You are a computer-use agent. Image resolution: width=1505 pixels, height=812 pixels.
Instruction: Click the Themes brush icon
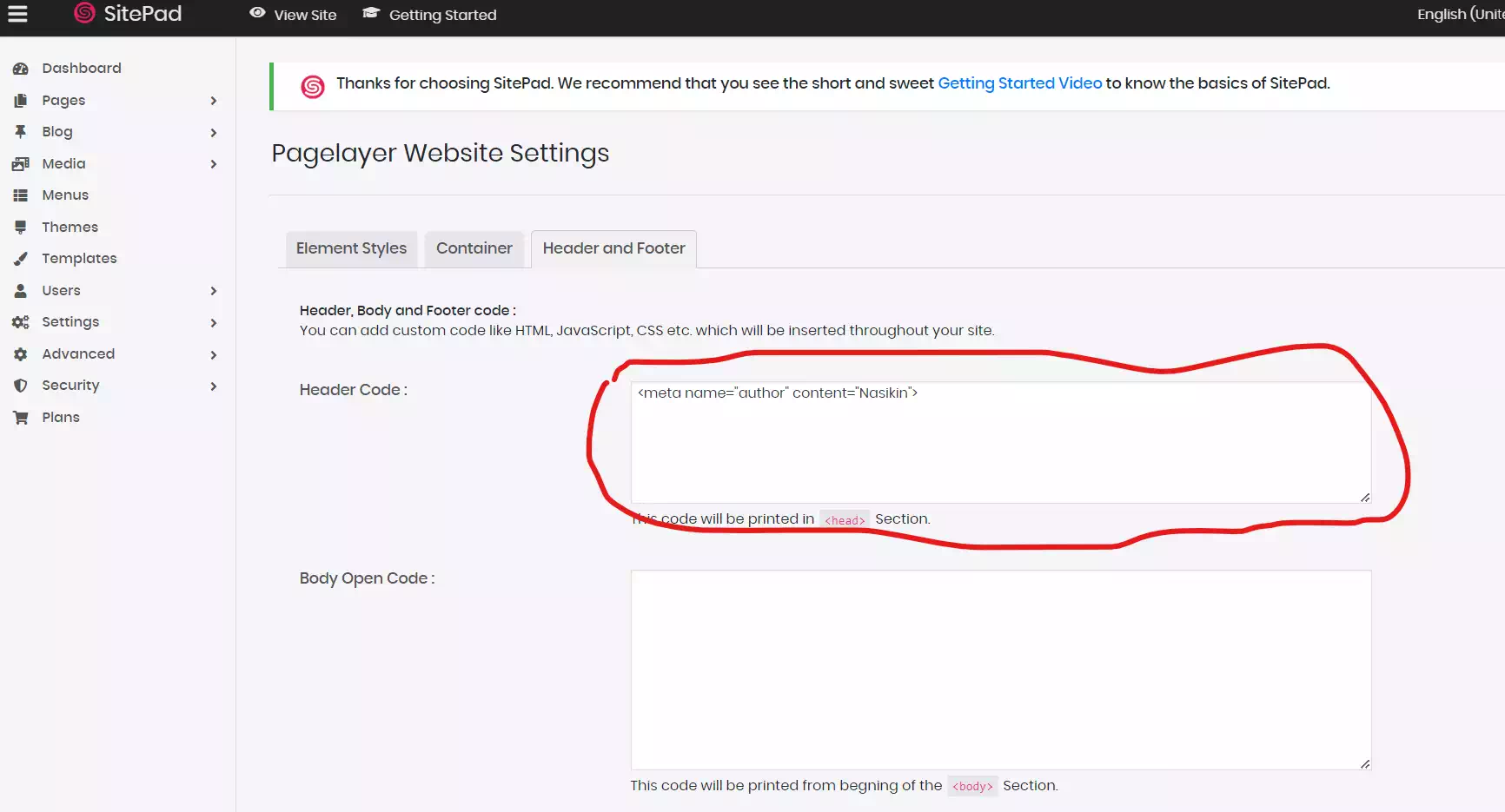21,227
